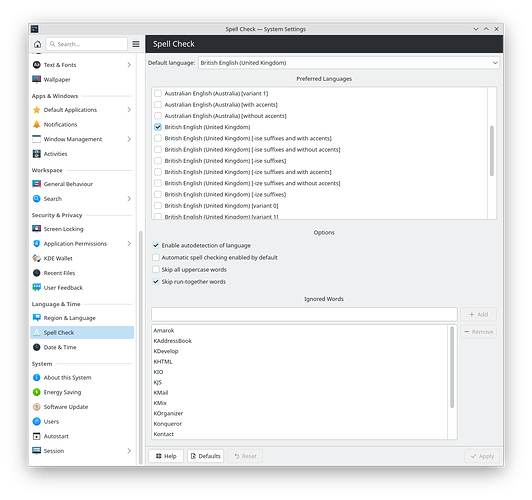Image resolution: width=532 pixels, height=500 pixels.
Task: Focus the sidebar Search field
Action: (87, 44)
